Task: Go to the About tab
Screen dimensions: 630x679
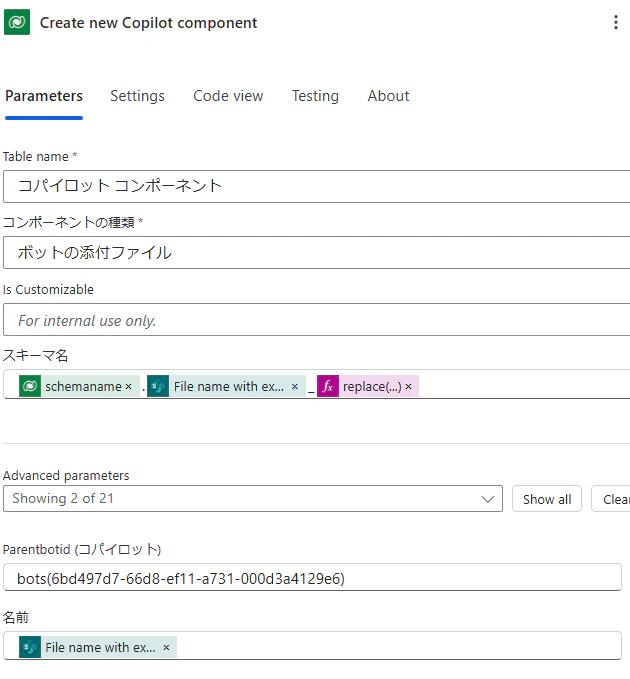Action: click(388, 96)
